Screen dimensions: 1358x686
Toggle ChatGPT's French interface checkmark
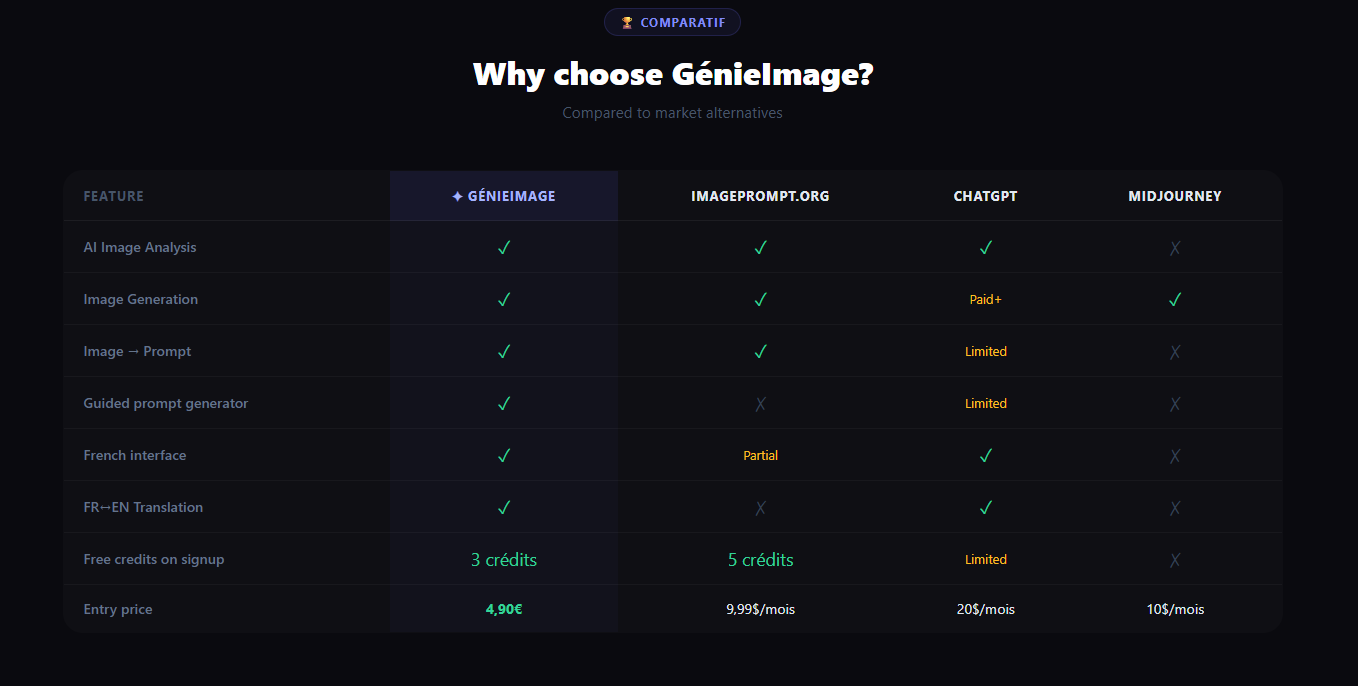(985, 455)
